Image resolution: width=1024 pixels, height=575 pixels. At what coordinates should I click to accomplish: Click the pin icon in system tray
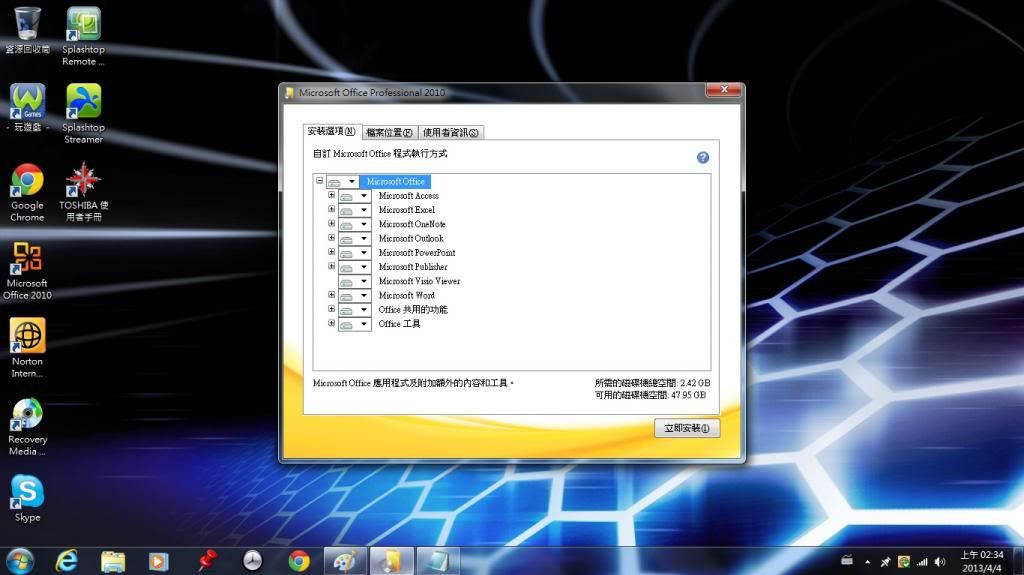click(x=886, y=561)
